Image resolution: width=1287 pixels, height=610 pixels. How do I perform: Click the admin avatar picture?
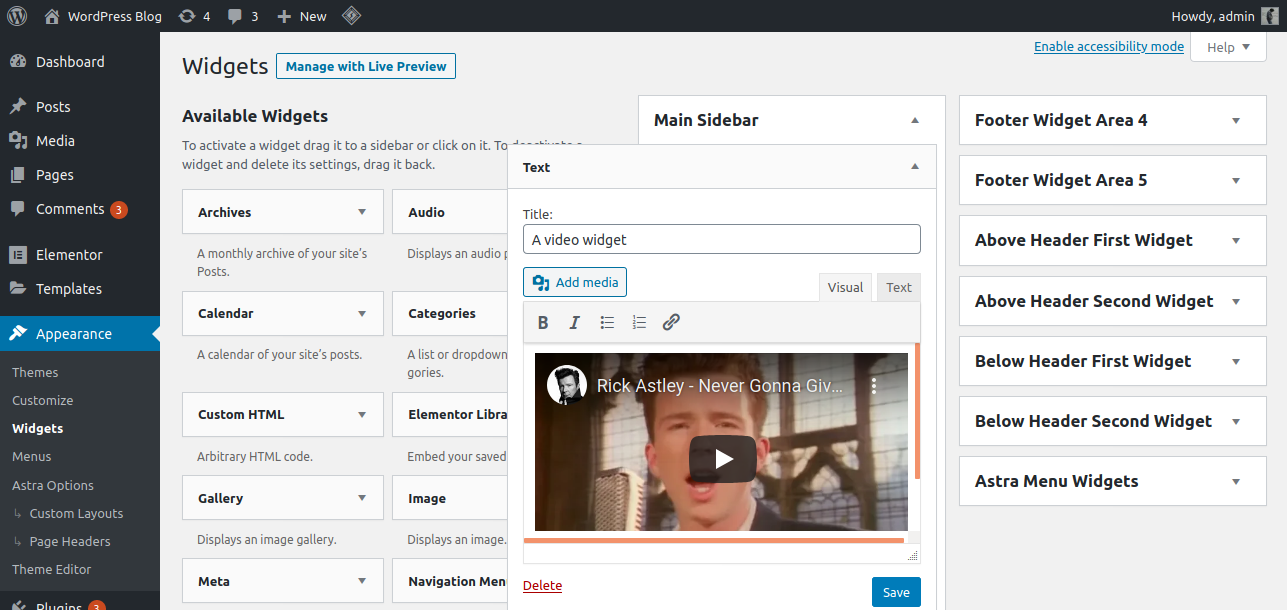[1268, 16]
